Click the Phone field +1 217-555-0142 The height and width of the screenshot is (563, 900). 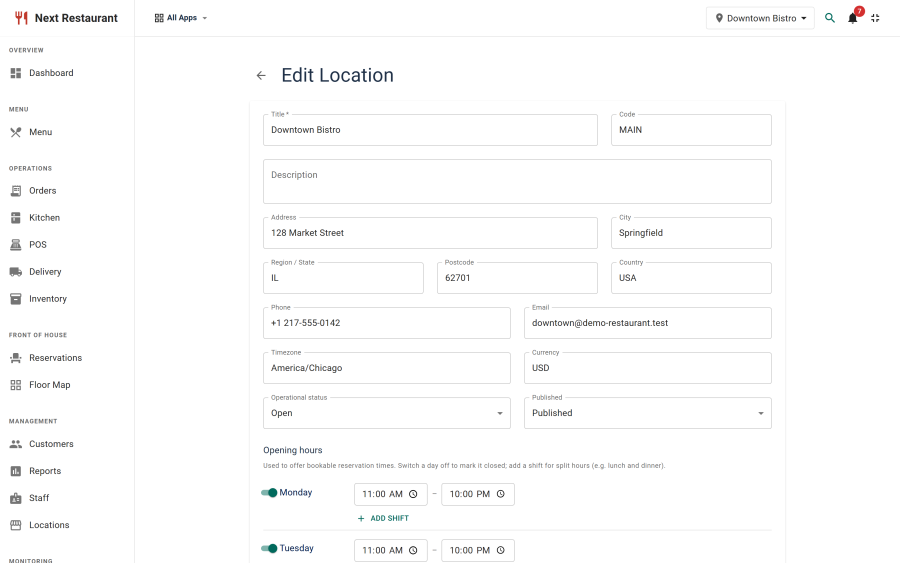[387, 323]
